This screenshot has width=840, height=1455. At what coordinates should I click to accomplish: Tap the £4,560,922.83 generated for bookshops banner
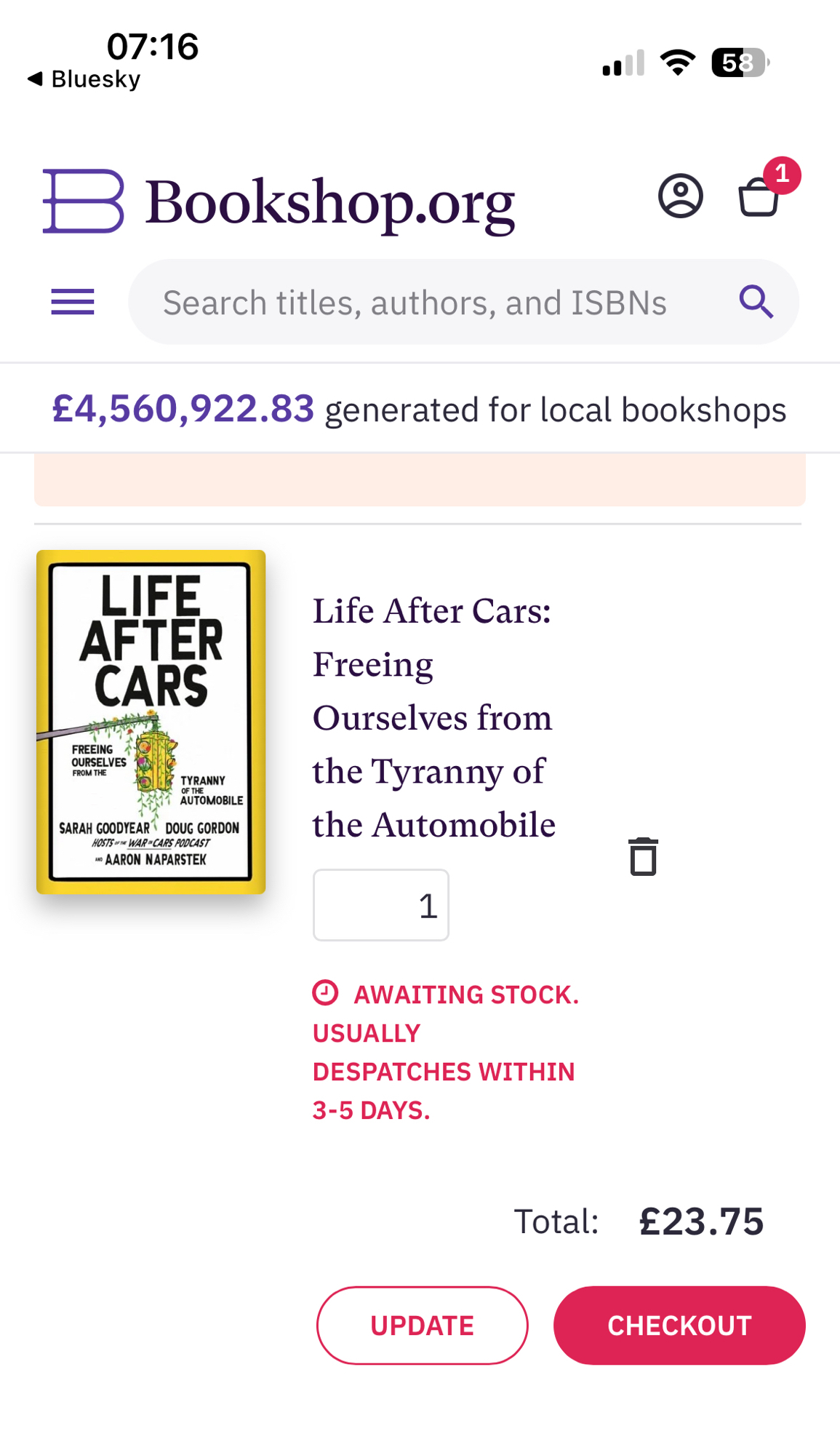(x=419, y=409)
